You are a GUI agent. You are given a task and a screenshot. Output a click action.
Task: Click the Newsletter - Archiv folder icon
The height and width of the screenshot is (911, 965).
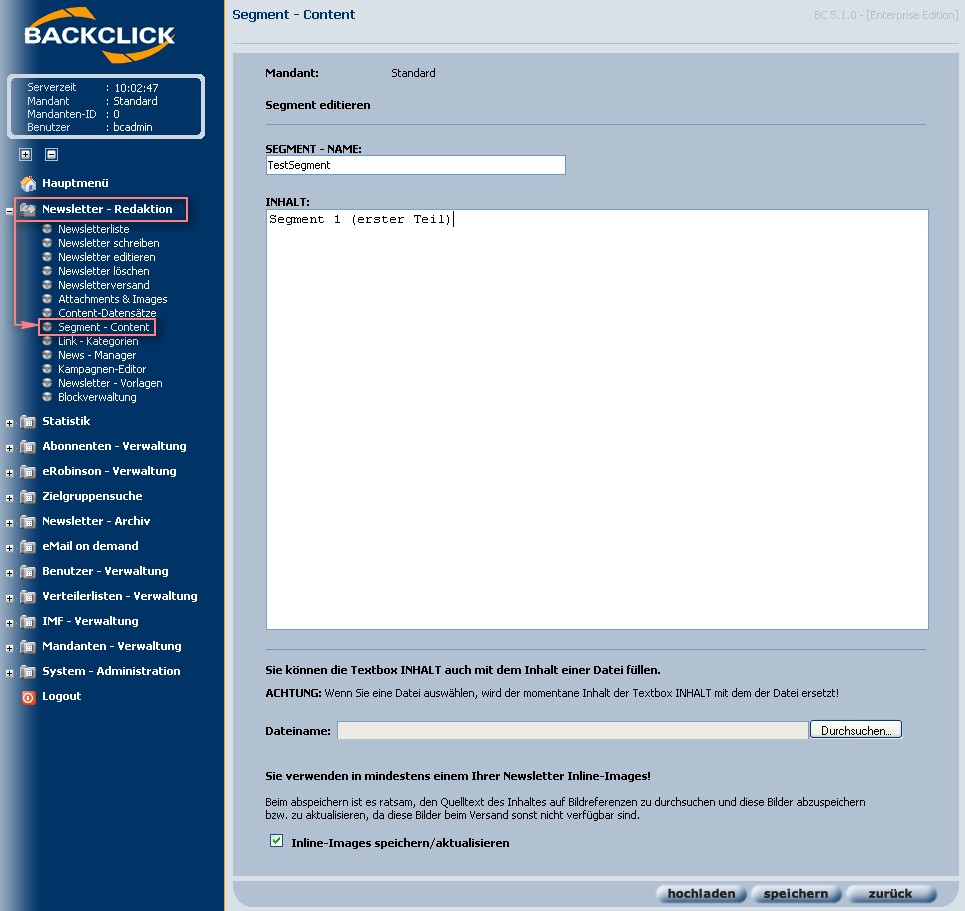(x=28, y=522)
